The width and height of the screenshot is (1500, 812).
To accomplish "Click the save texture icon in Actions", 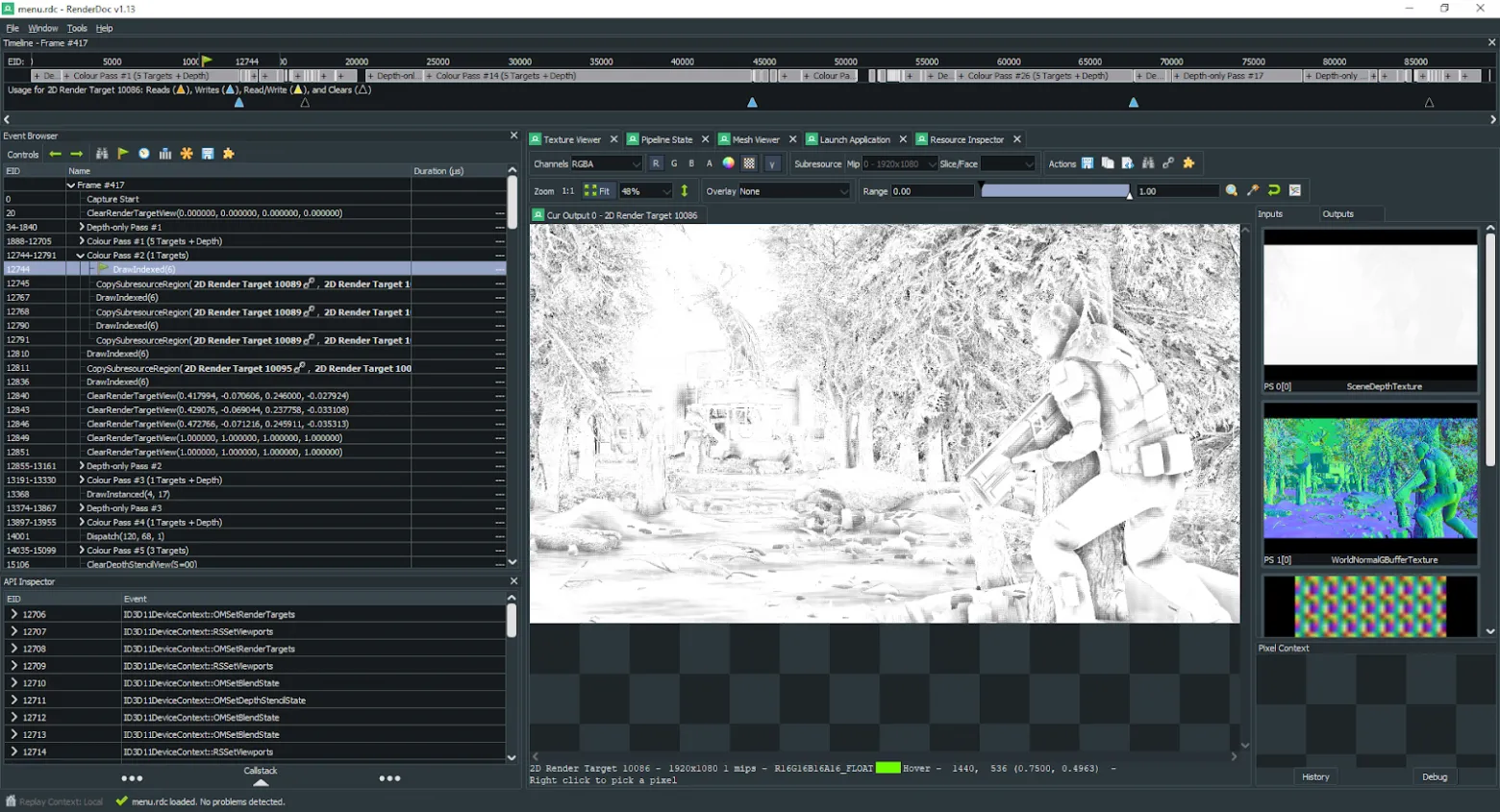I will coord(1087,163).
